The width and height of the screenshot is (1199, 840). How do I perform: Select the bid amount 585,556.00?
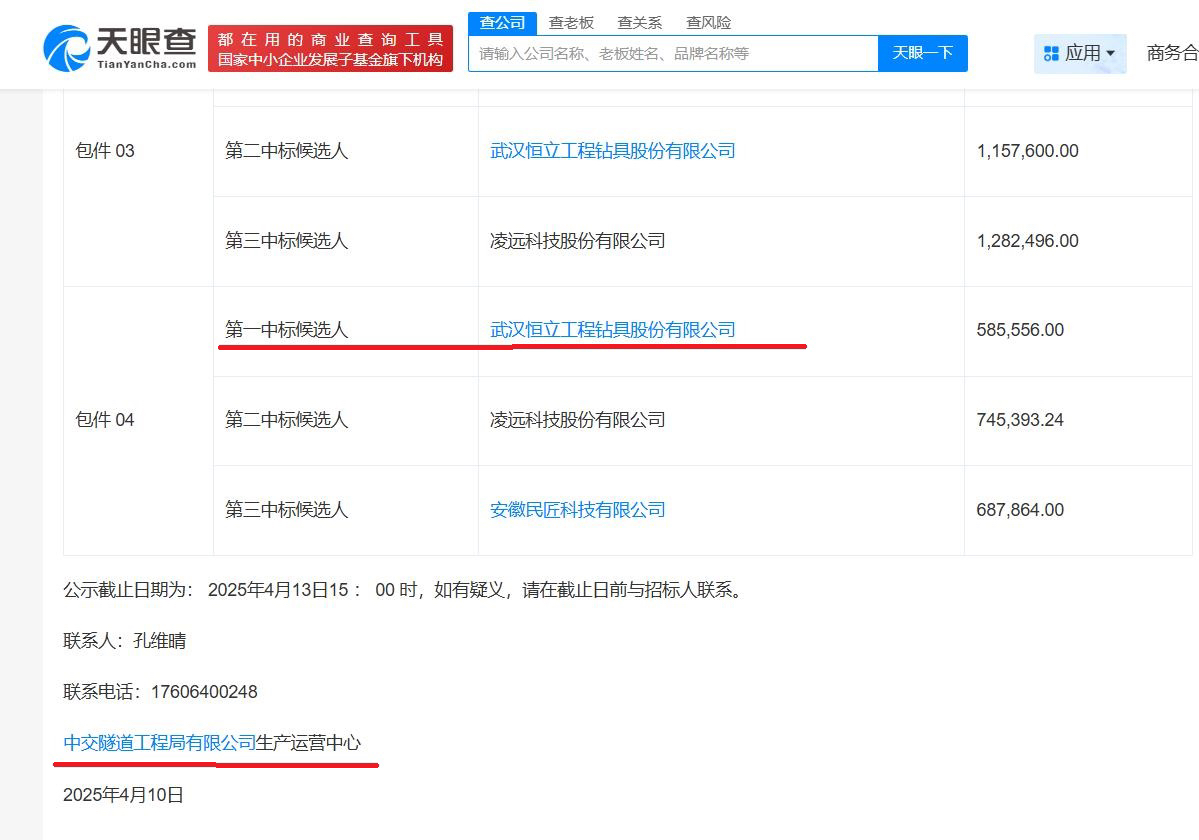[1020, 329]
